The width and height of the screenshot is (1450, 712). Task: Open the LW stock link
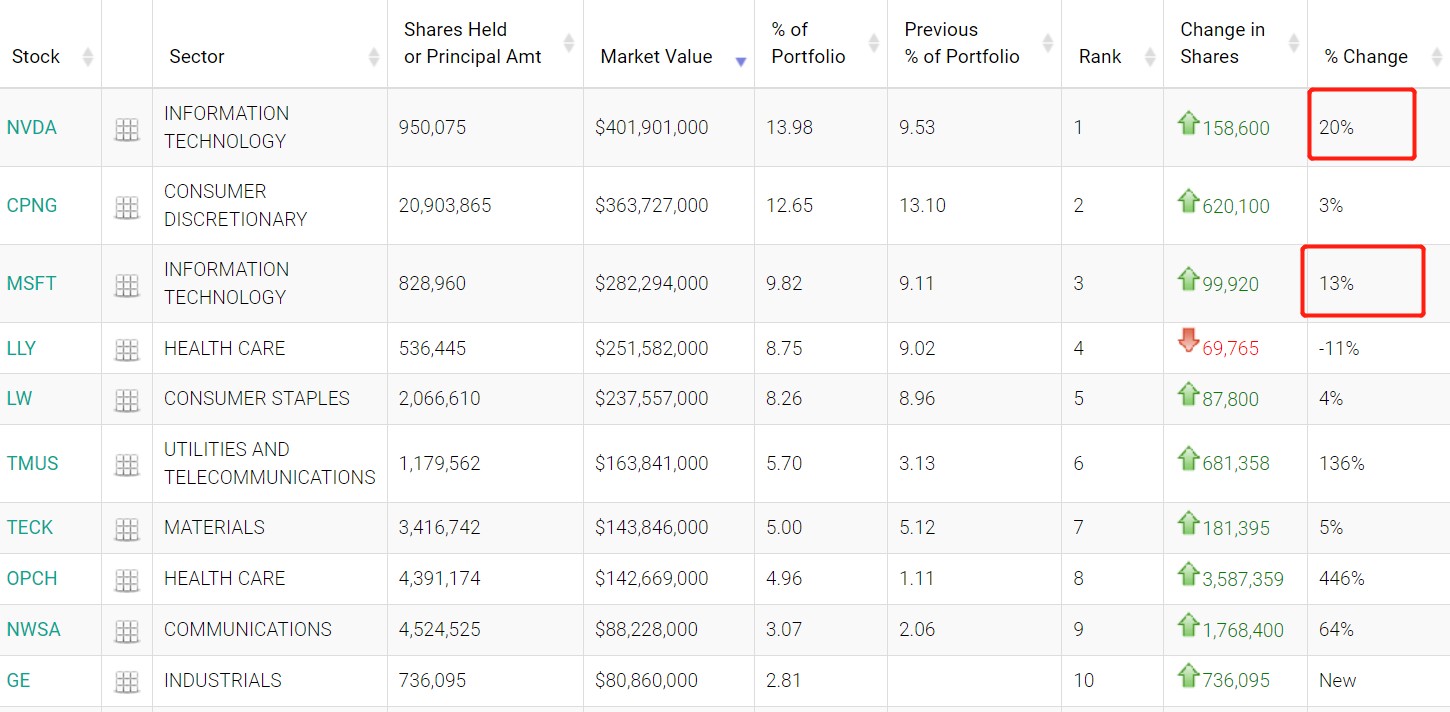click(x=19, y=399)
